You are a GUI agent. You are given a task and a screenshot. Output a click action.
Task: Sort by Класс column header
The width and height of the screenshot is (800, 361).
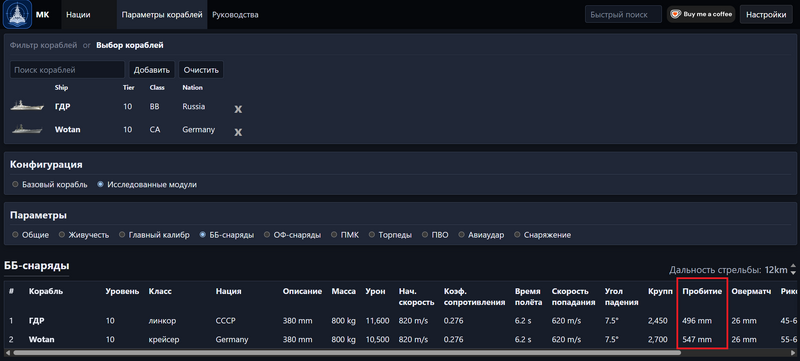pyautogui.click(x=160, y=292)
